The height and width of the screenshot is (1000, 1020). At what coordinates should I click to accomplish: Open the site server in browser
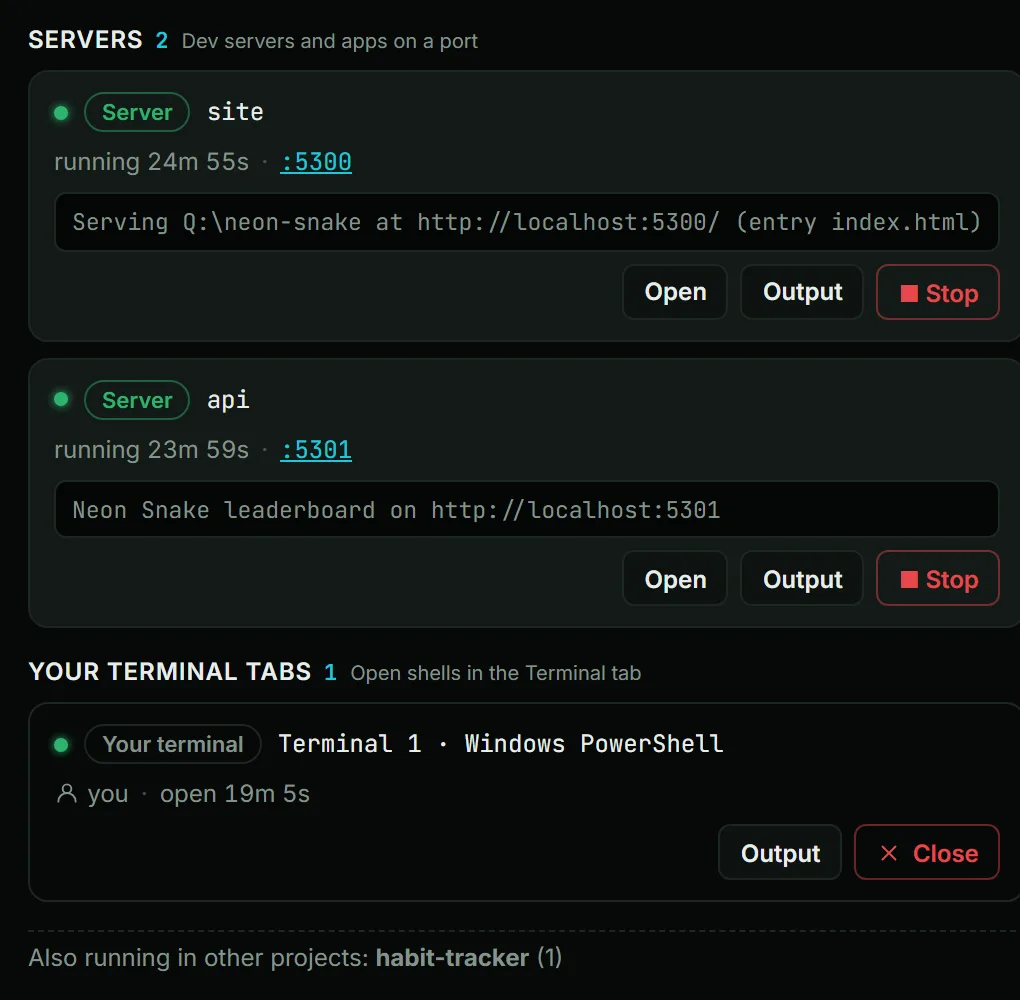(x=675, y=292)
